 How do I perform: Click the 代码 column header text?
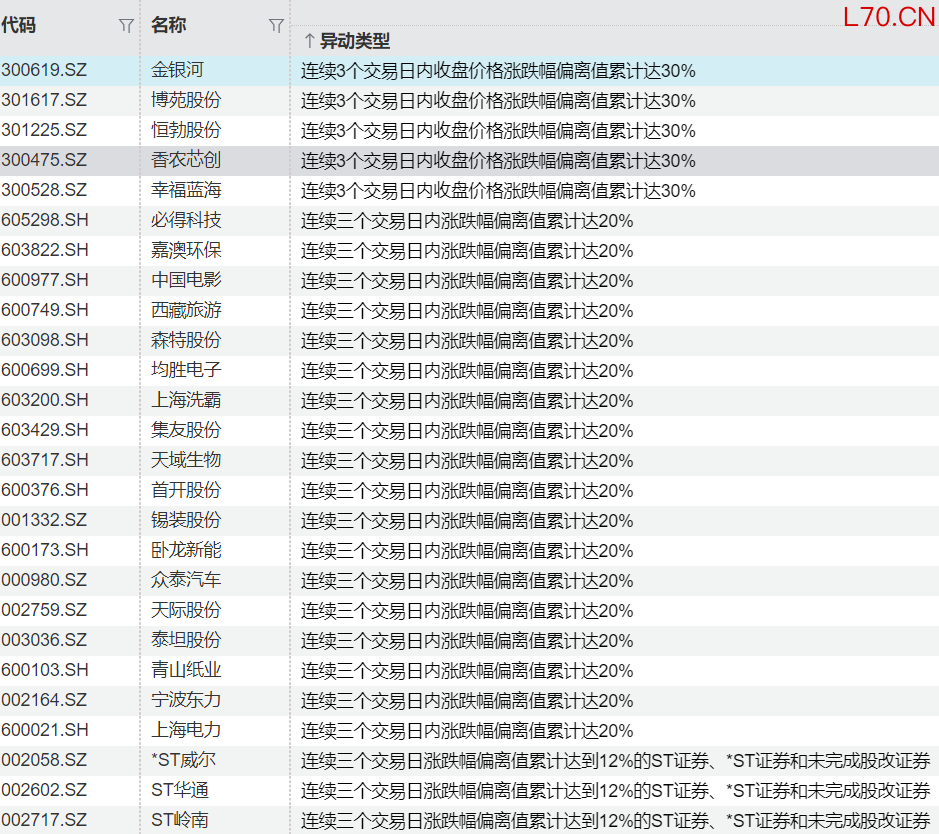(x=19, y=26)
